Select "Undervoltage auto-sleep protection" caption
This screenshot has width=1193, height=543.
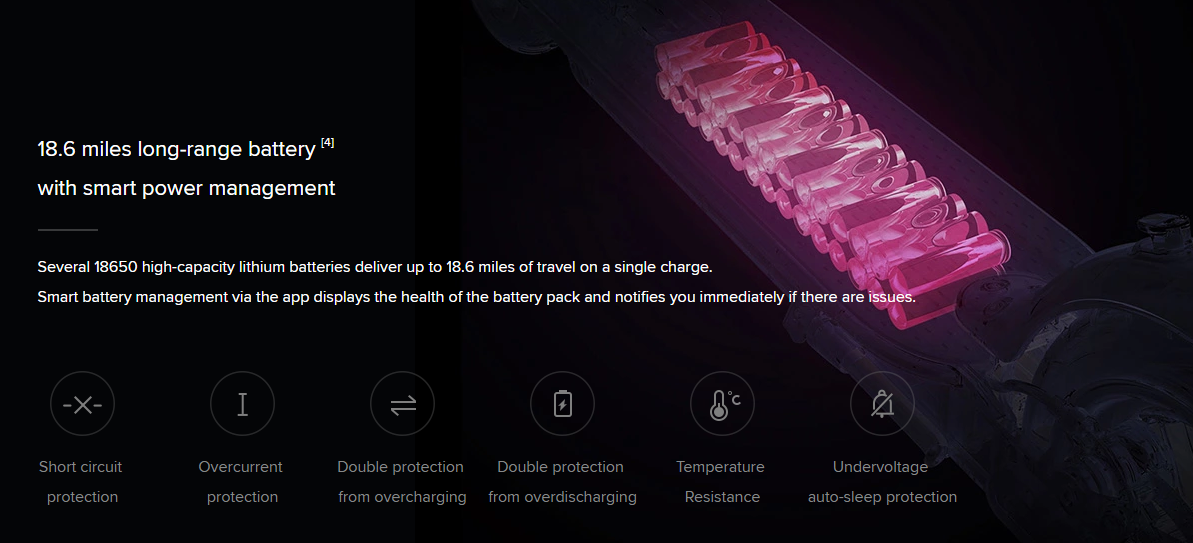883,482
